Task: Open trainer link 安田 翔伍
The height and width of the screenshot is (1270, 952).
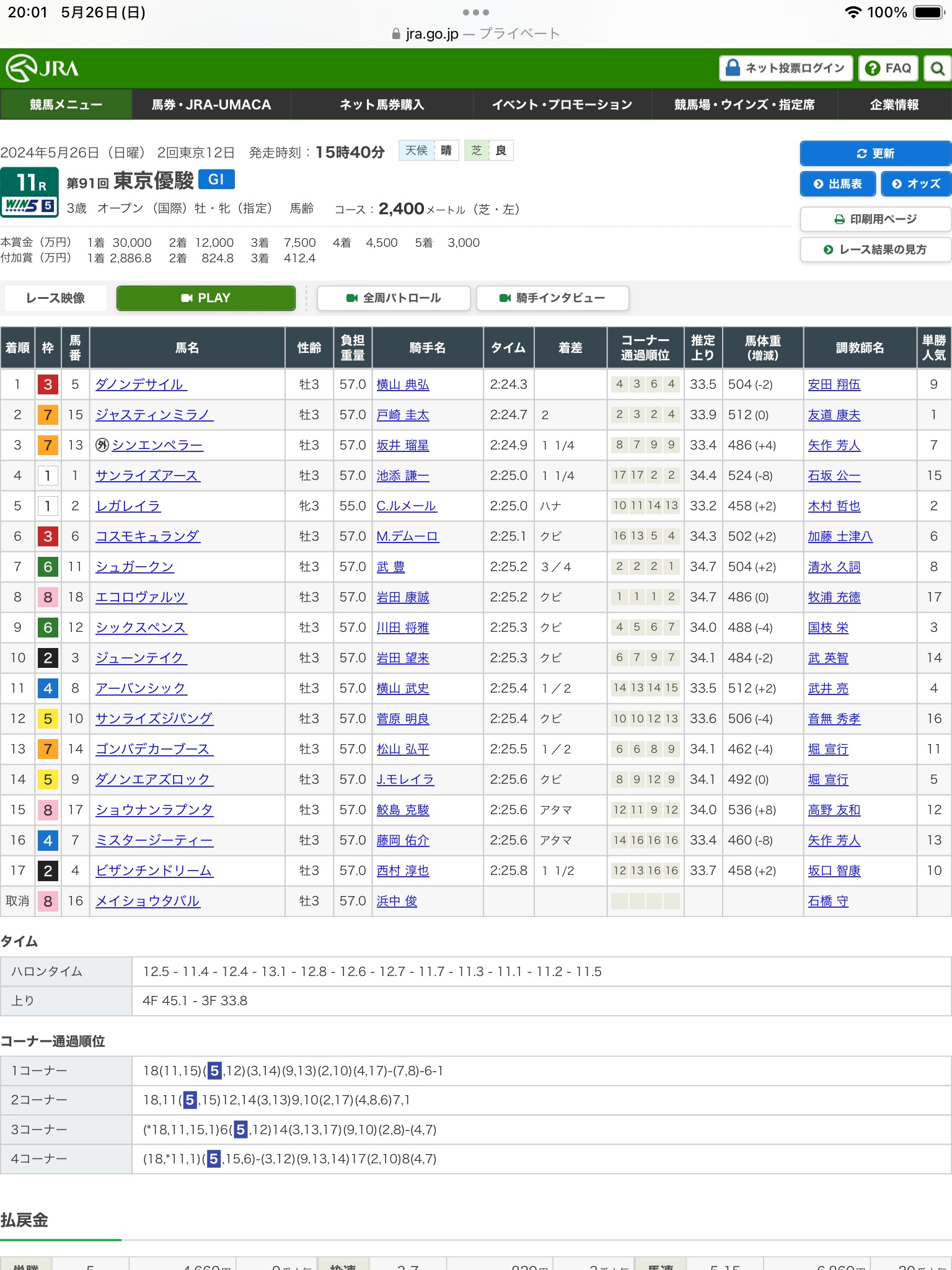Action: [834, 384]
